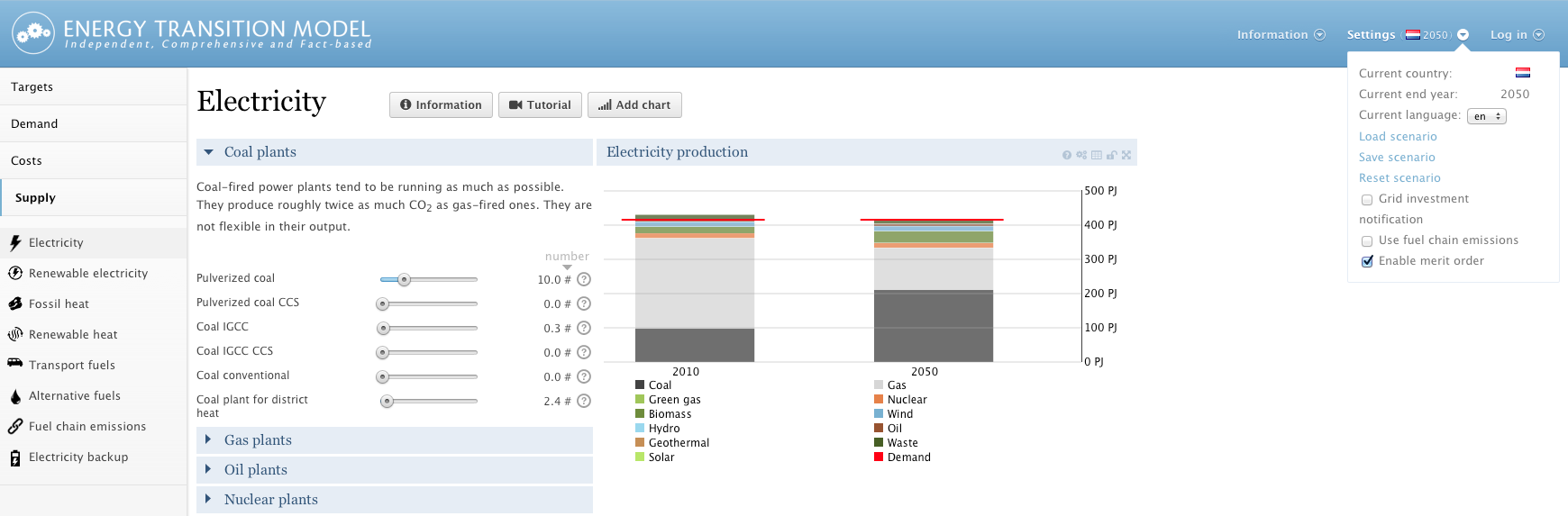Click the chain link Fuel chain emissions icon
Image resolution: width=1568 pixels, height=516 pixels.
coord(15,426)
